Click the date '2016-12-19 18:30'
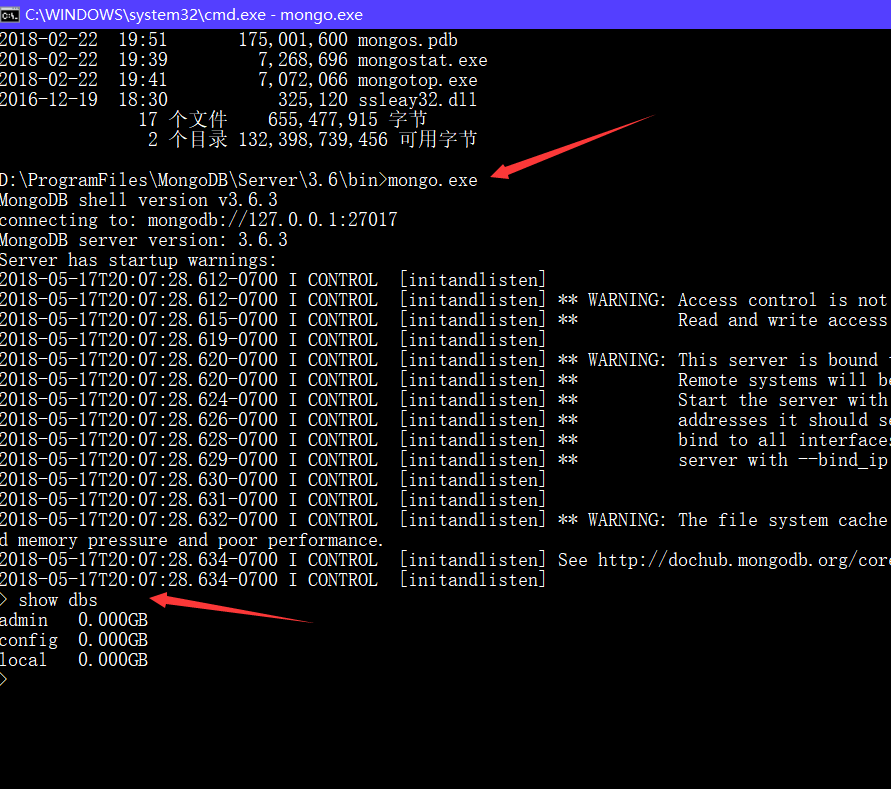This screenshot has height=789, width=891. pyautogui.click(x=84, y=100)
